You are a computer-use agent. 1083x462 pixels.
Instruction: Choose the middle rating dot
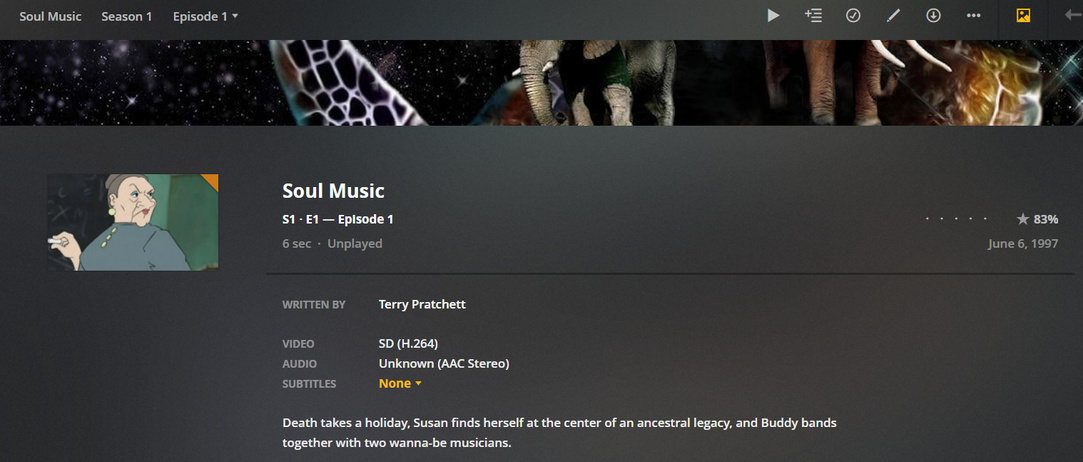point(957,219)
